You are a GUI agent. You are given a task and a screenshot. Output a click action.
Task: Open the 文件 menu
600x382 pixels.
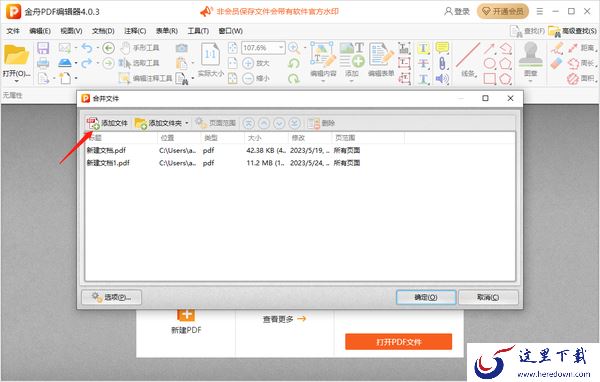click(x=13, y=31)
